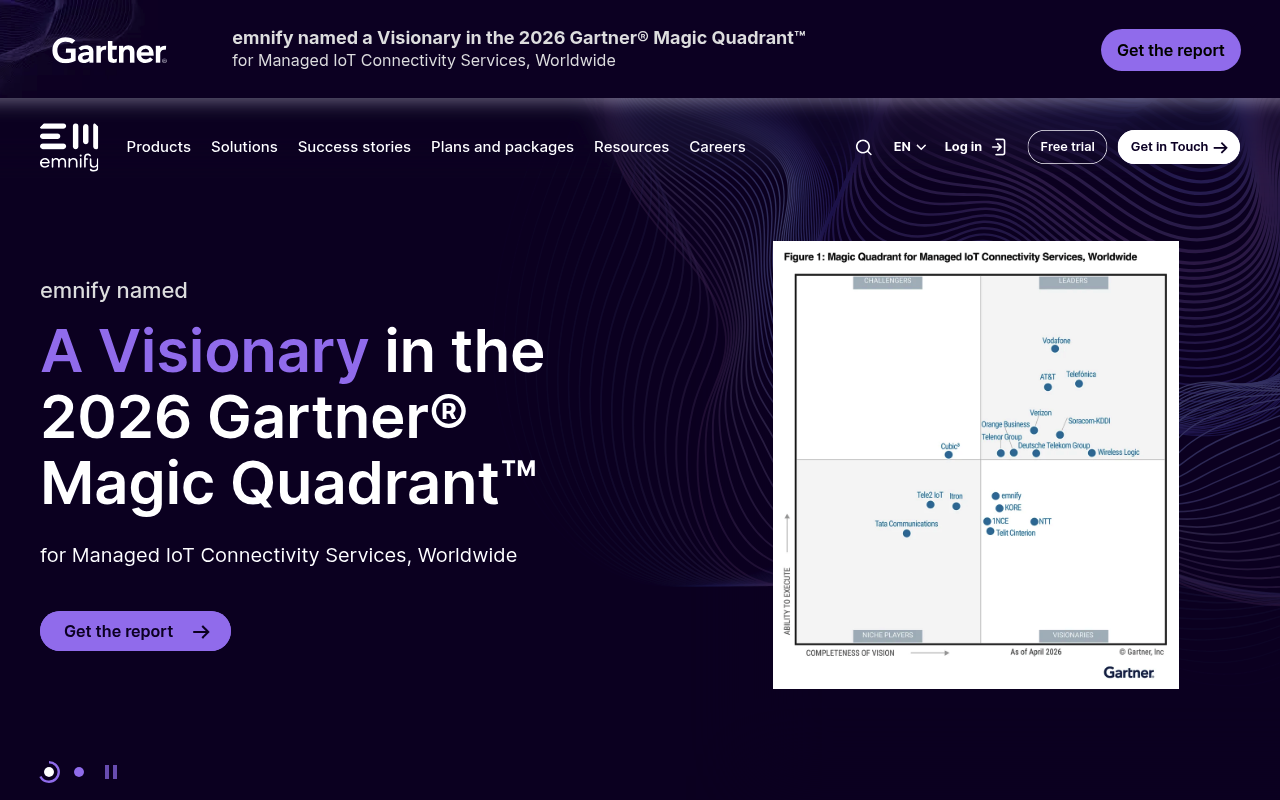
Task: Click the "As of April 2026" chart caption
Action: [x=1036, y=652]
